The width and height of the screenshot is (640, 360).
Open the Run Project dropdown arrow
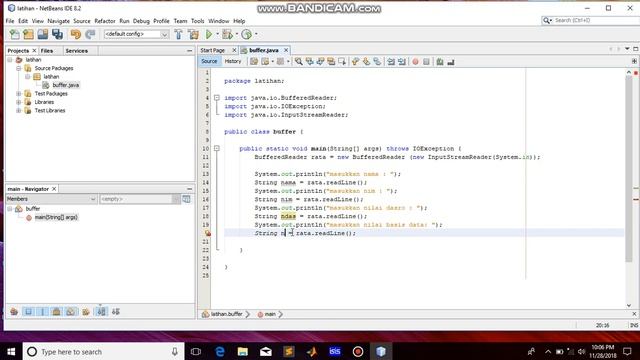(218, 34)
